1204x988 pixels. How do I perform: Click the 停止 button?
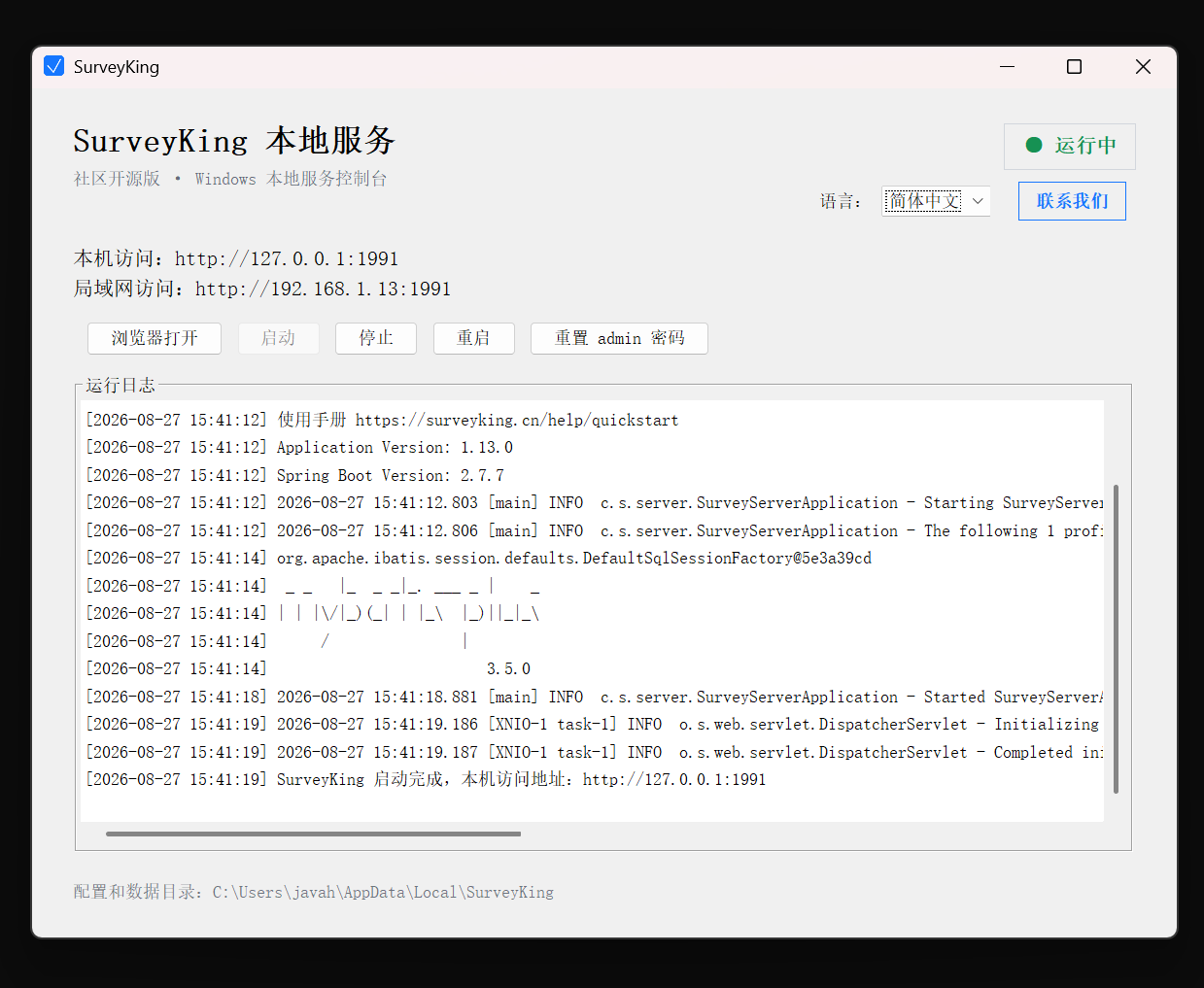tap(376, 338)
